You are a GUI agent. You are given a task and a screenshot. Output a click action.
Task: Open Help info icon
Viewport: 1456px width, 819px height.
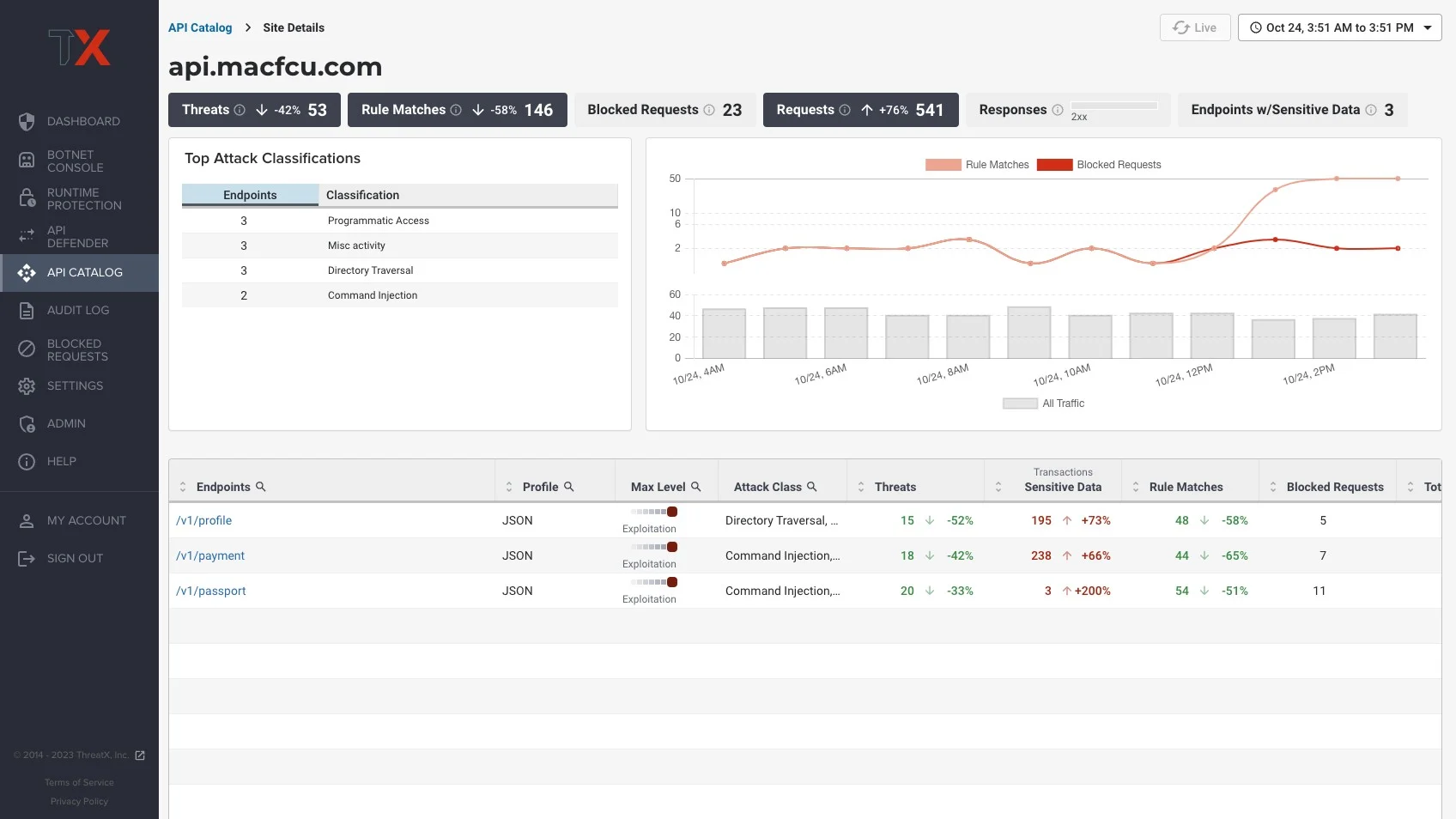(27, 462)
